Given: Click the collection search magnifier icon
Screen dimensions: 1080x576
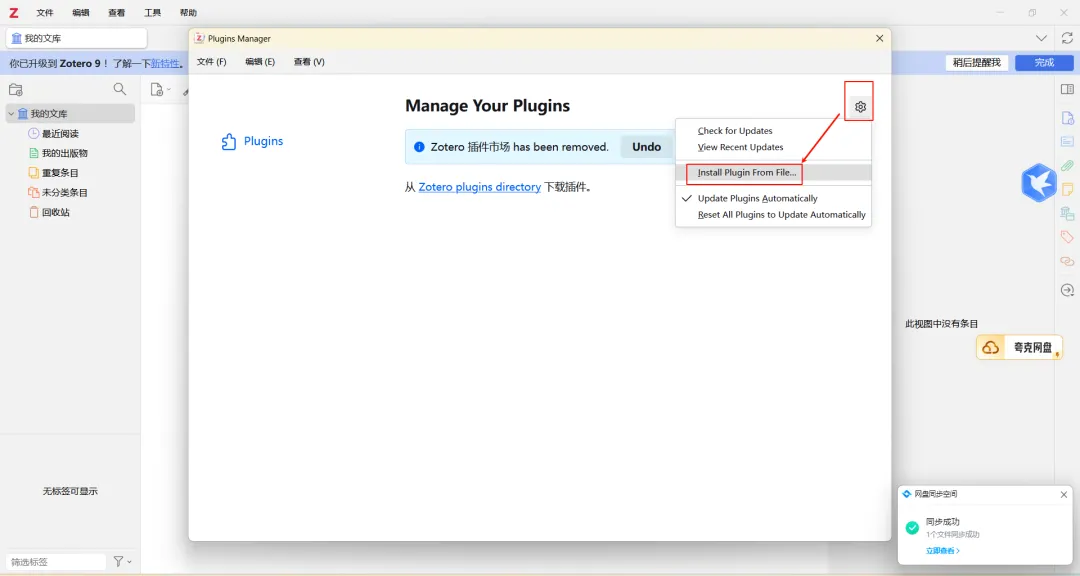Looking at the screenshot, I should pos(120,89).
